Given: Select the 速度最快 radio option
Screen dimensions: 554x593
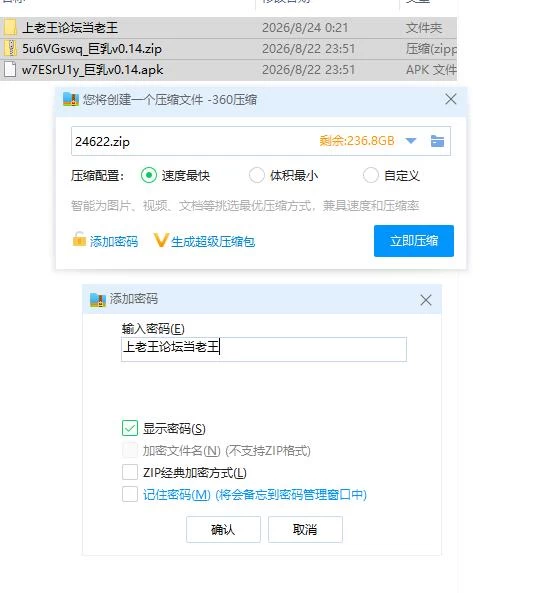Looking at the screenshot, I should click(x=149, y=175).
